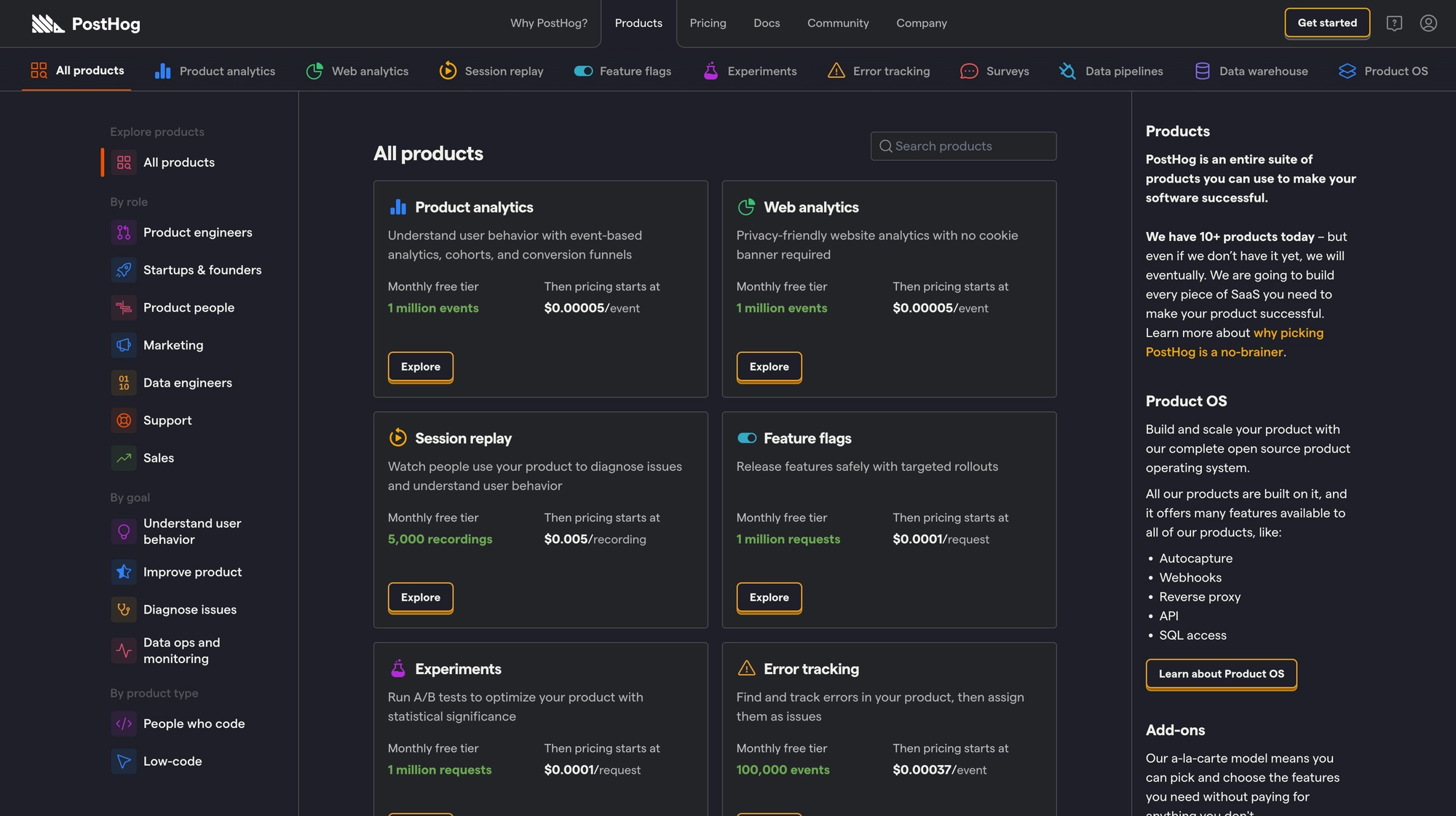
Task: Click the Data warehouse database icon in tab bar
Action: click(1202, 71)
